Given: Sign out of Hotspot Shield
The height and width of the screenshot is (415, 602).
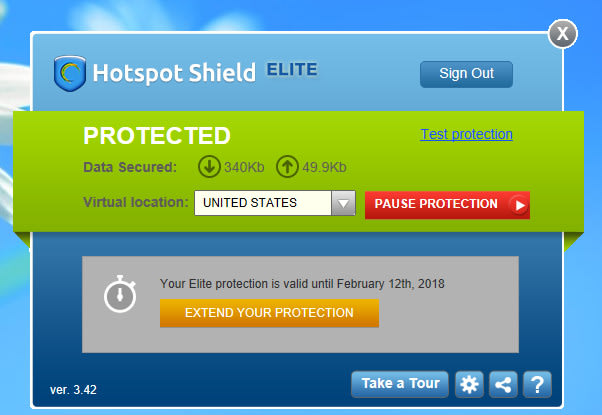Looking at the screenshot, I should point(466,74).
